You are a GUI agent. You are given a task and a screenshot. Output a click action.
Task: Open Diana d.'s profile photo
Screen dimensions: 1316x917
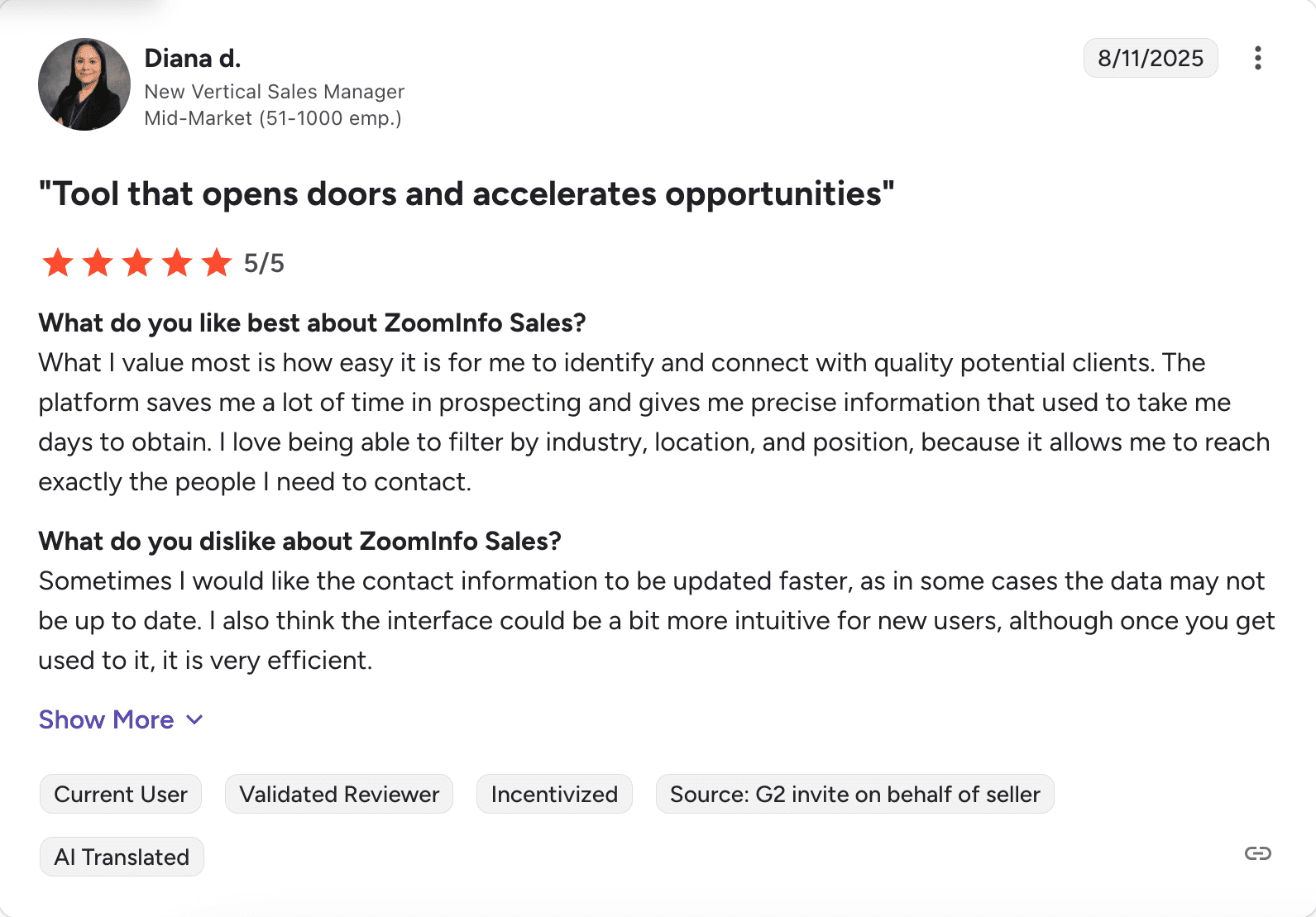pos(84,84)
